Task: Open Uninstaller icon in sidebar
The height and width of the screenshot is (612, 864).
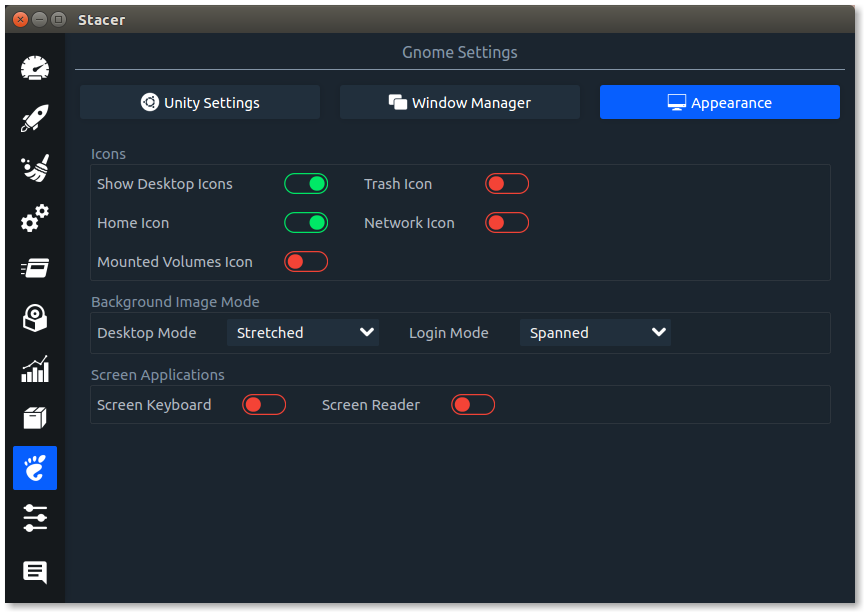Action: click(x=35, y=318)
